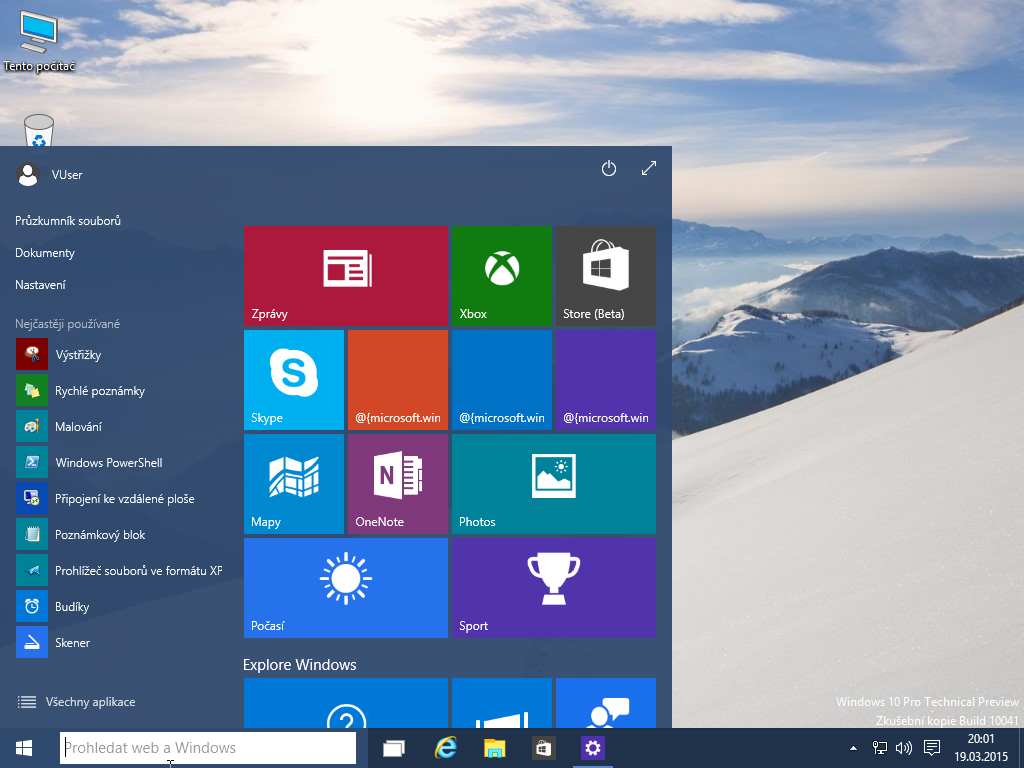Launch the Xbox tile

click(x=502, y=276)
